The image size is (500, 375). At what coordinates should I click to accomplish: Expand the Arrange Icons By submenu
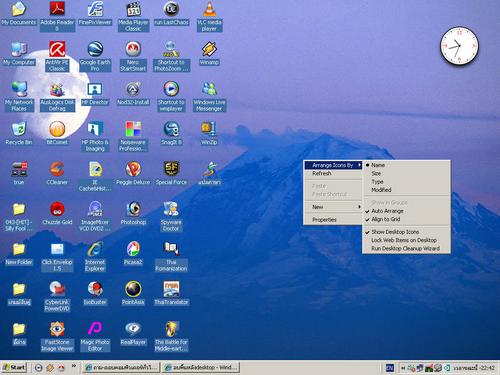click(x=333, y=165)
